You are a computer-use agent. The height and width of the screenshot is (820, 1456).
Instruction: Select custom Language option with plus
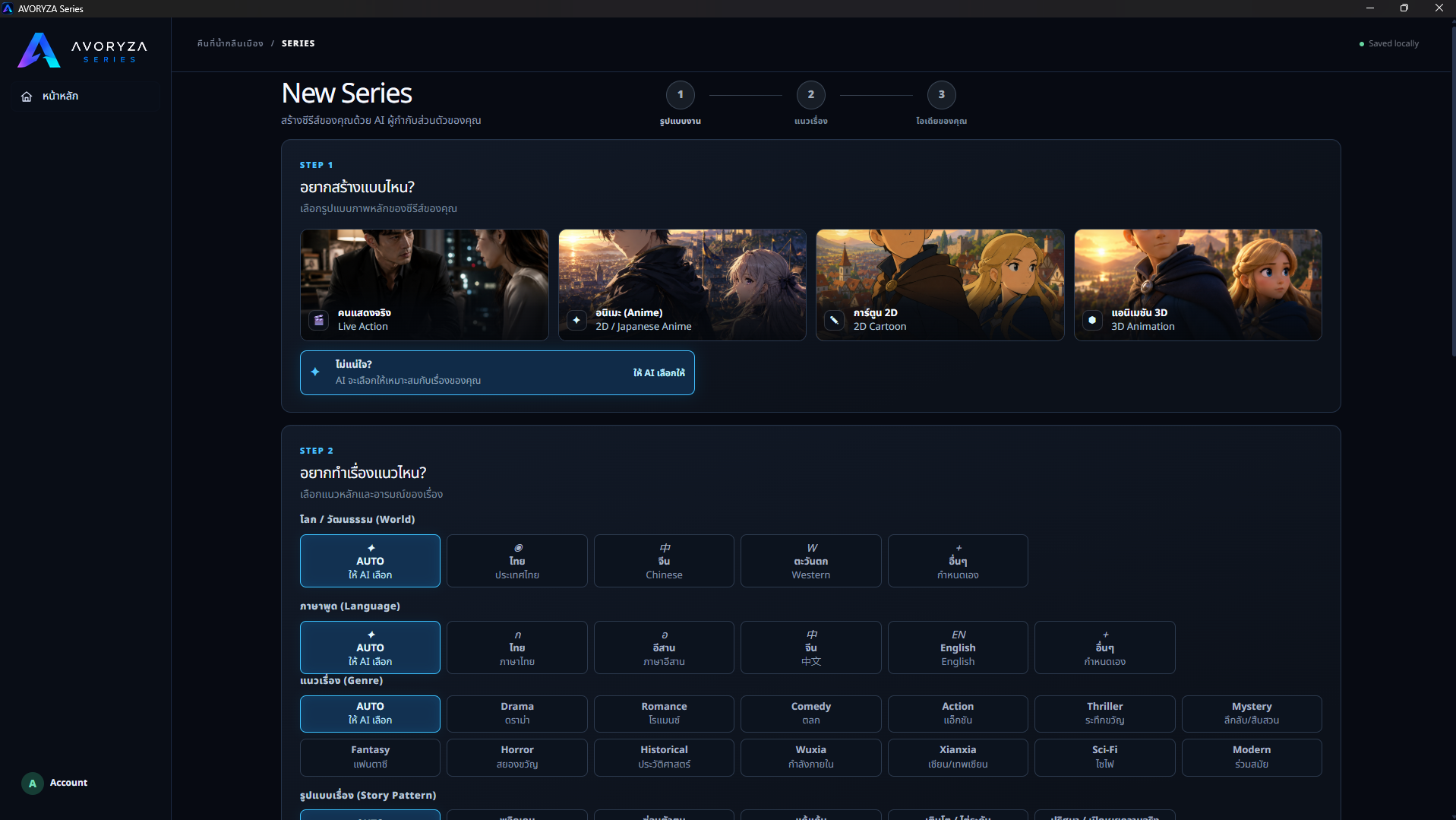pos(1105,647)
